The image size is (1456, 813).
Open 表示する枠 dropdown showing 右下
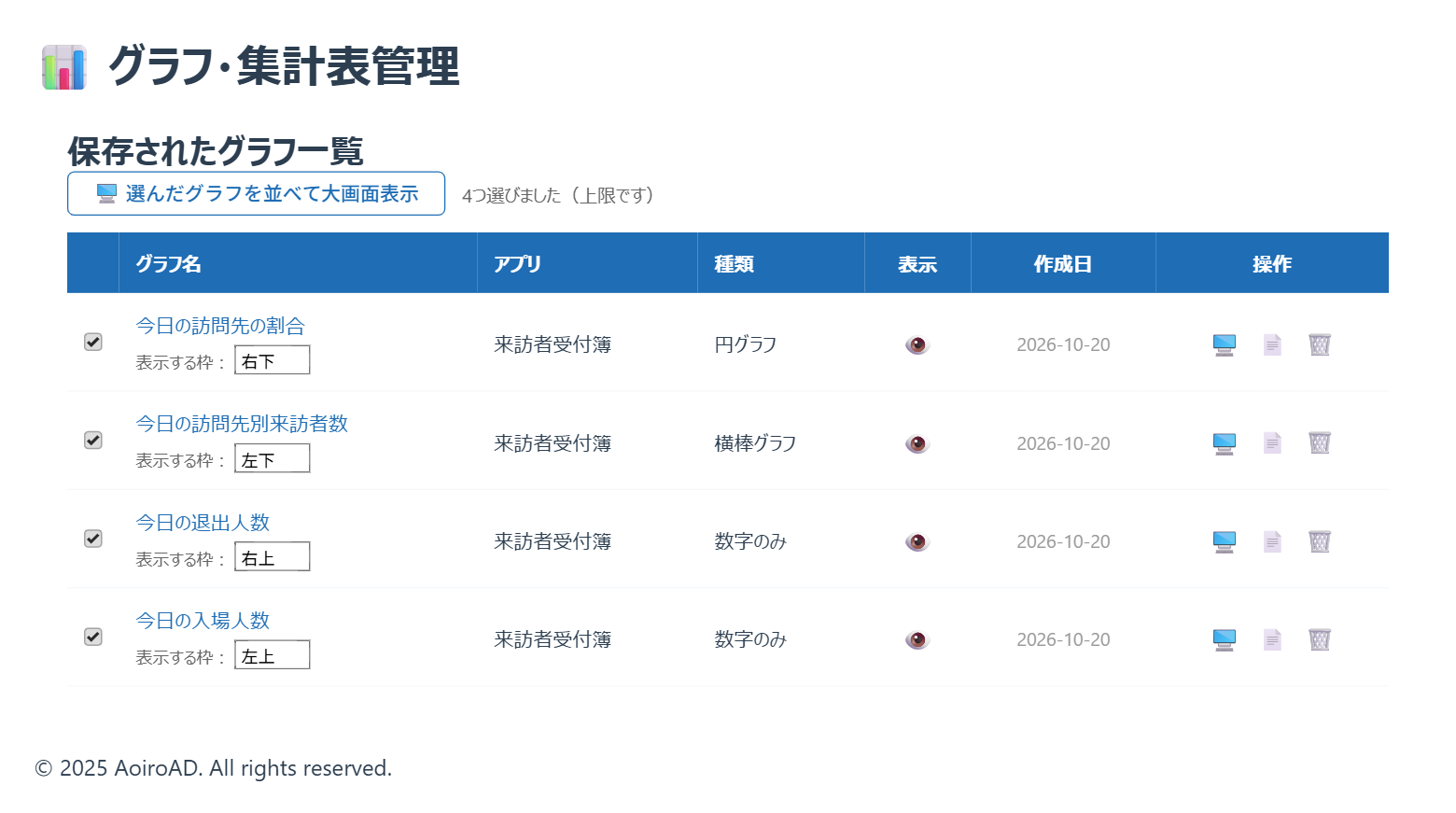click(x=273, y=360)
